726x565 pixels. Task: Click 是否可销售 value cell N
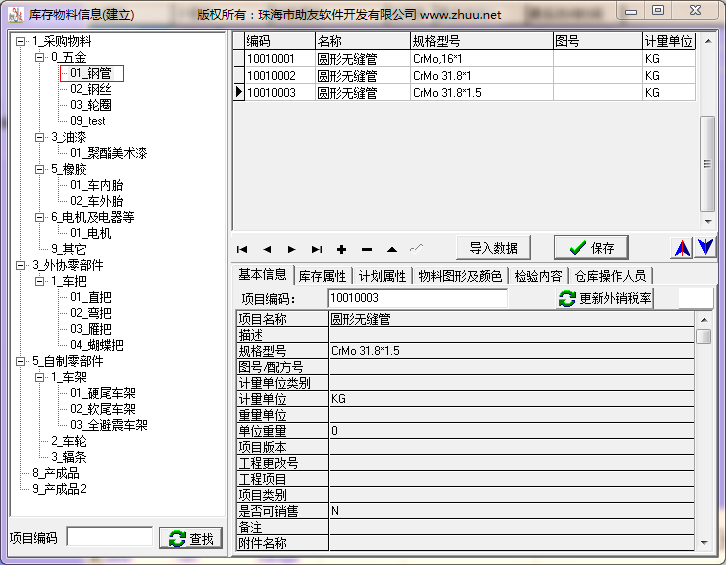pyautogui.click(x=512, y=511)
